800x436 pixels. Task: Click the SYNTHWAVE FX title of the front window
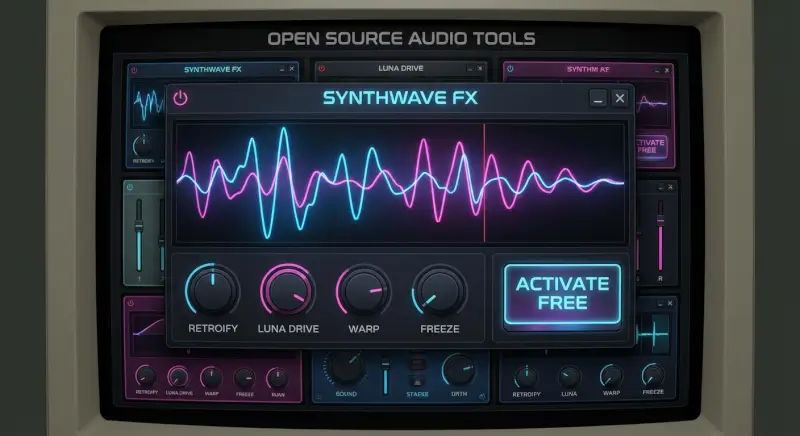point(401,97)
